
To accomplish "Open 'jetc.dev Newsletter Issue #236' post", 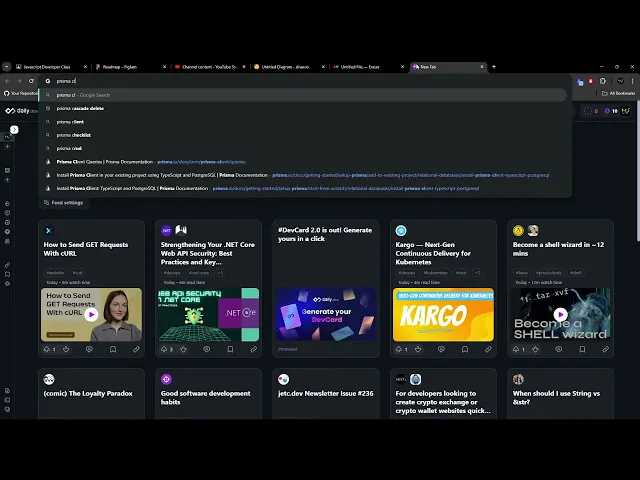I will (326, 394).
